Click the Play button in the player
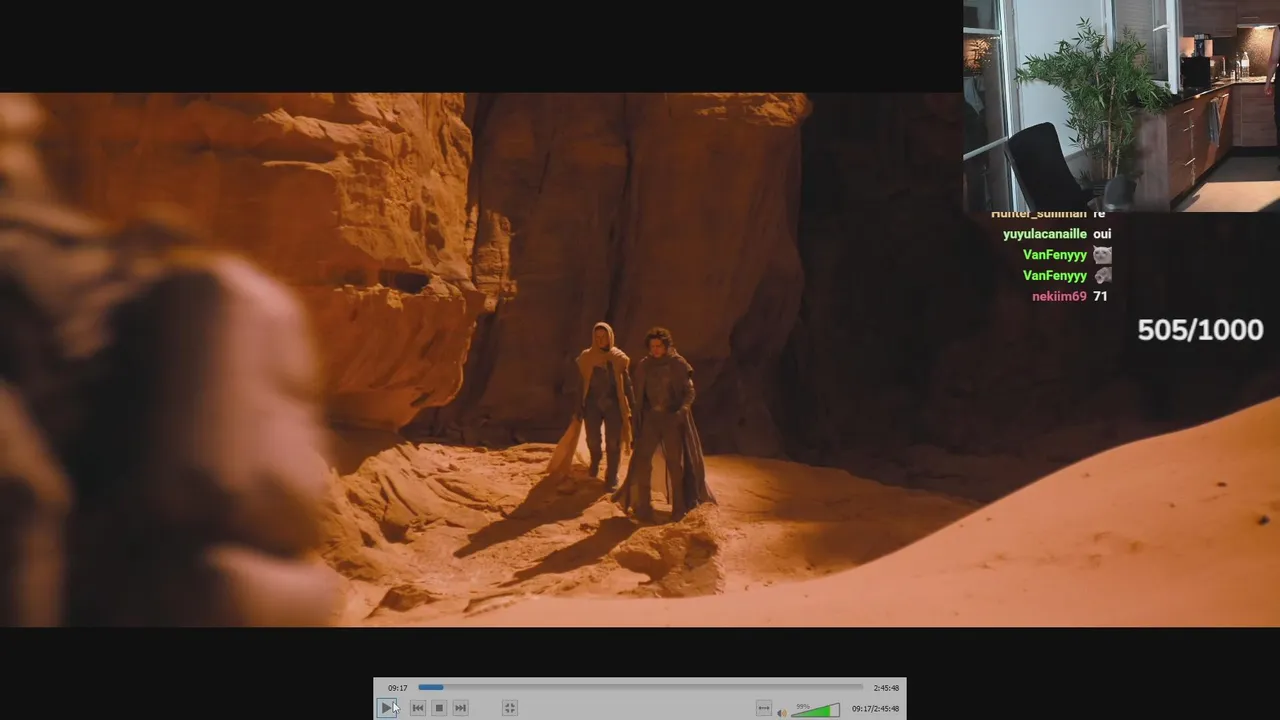 [x=387, y=708]
